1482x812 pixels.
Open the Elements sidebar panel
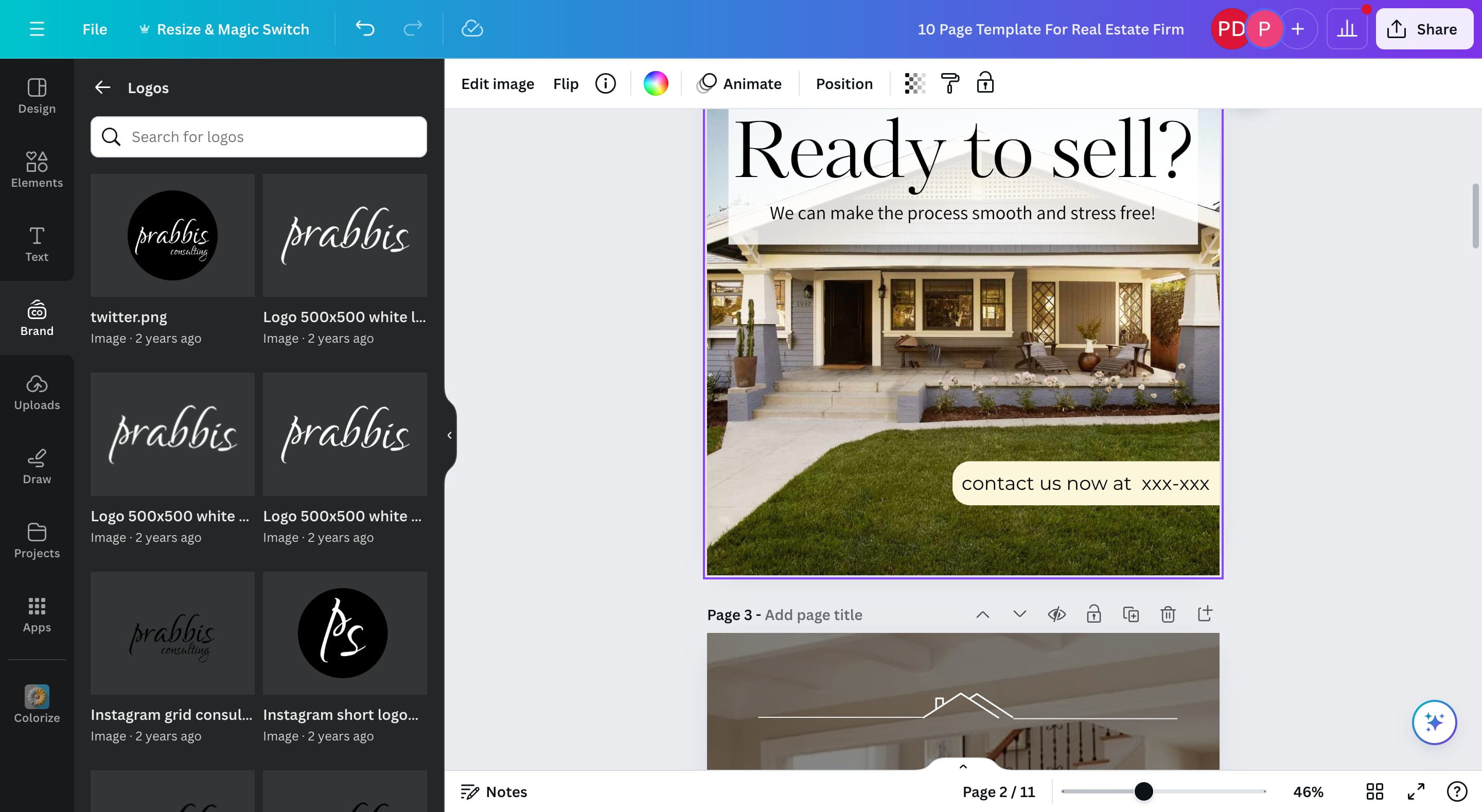point(37,170)
